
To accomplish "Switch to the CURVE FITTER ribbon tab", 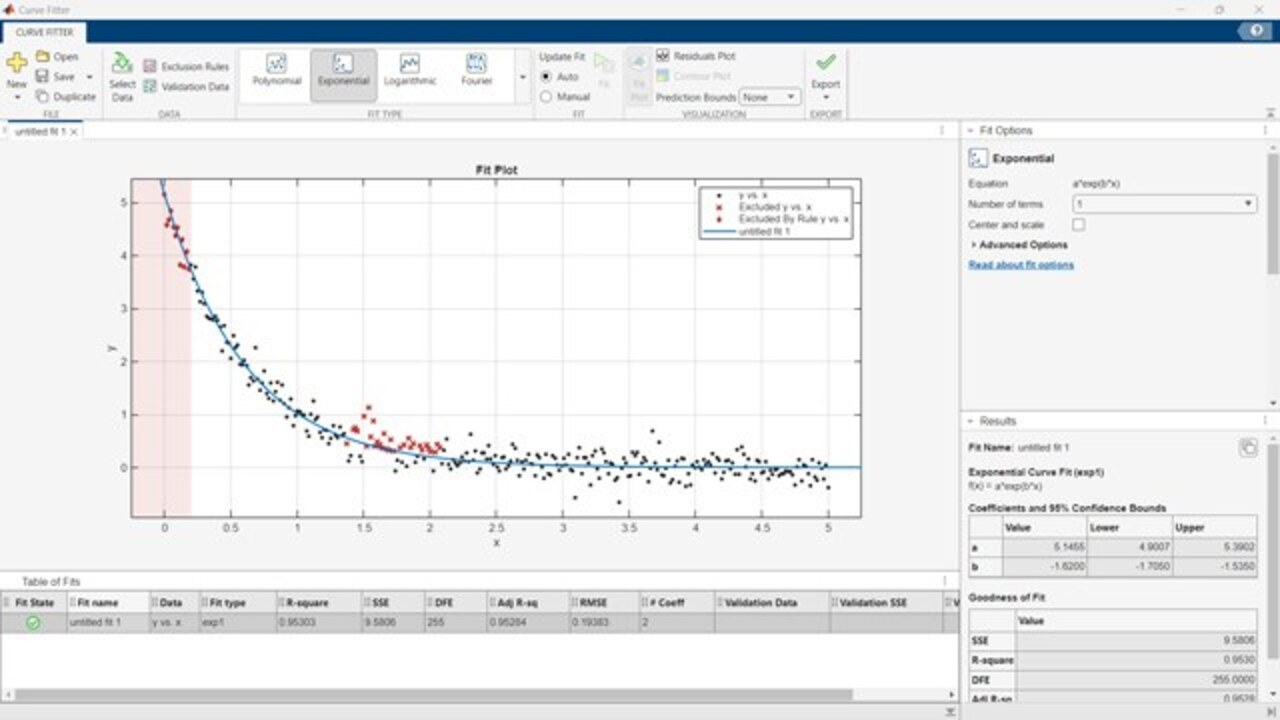I will 43,32.
